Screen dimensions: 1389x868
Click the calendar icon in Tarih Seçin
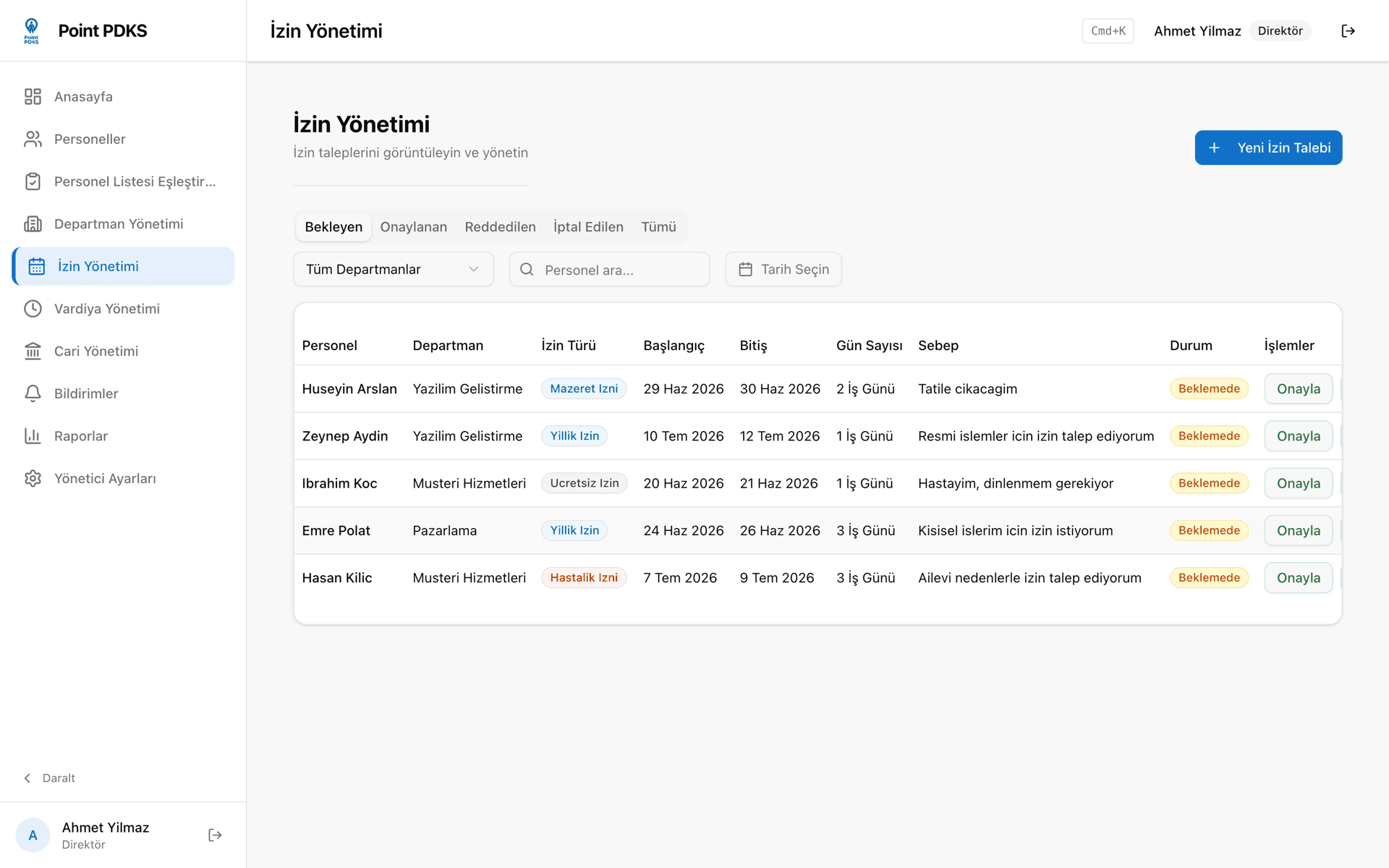[745, 269]
